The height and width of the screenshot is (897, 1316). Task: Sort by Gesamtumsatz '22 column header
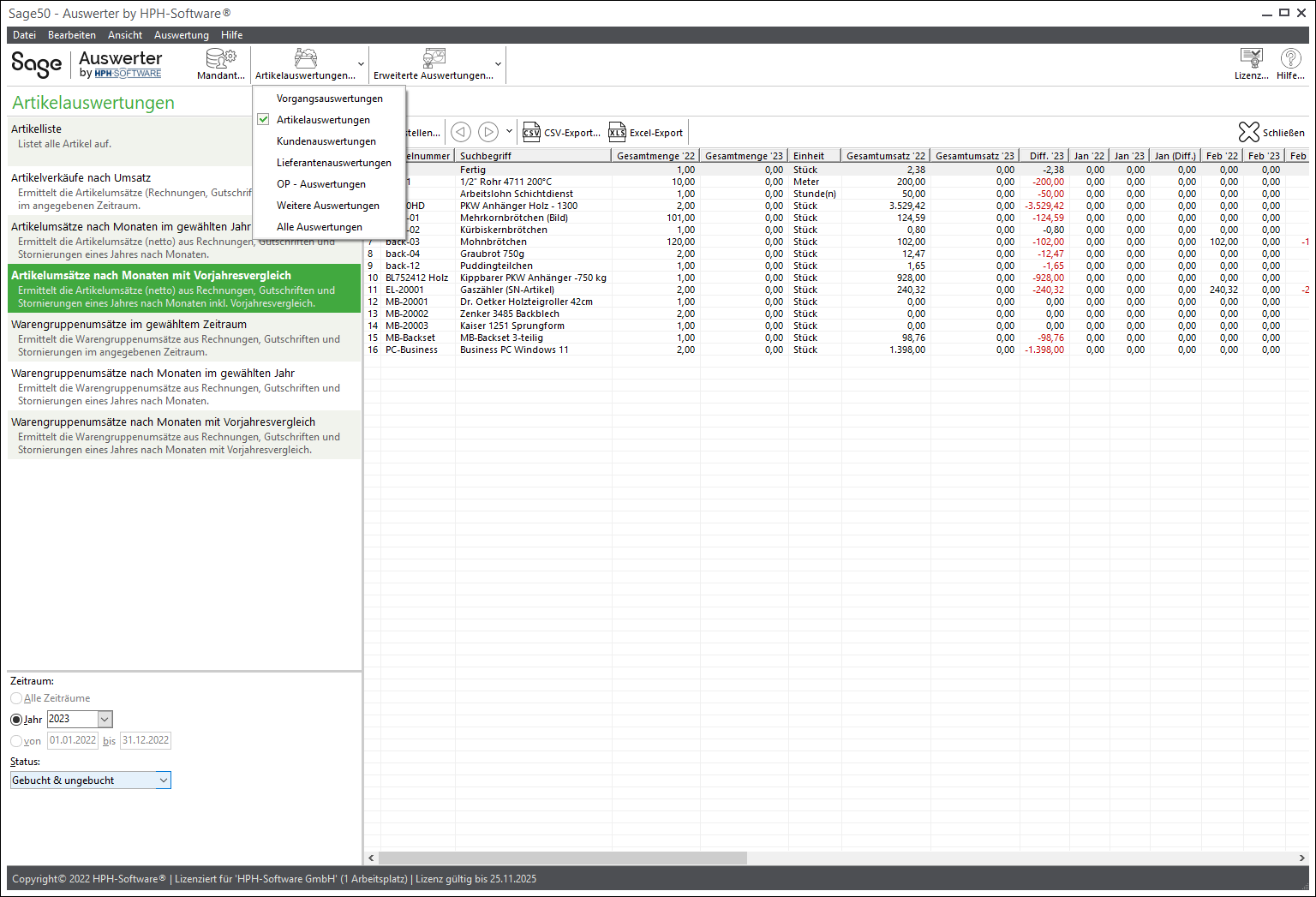[885, 156]
